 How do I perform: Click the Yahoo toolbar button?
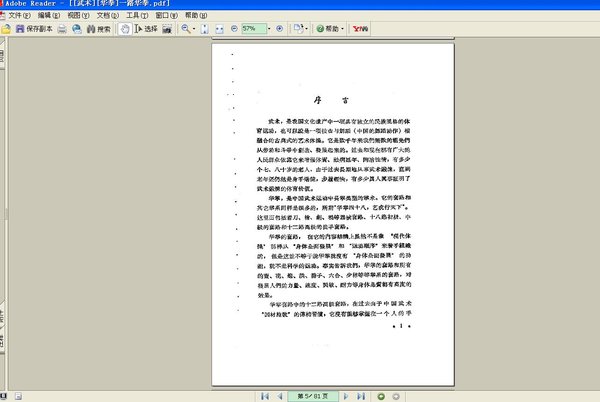click(360, 29)
